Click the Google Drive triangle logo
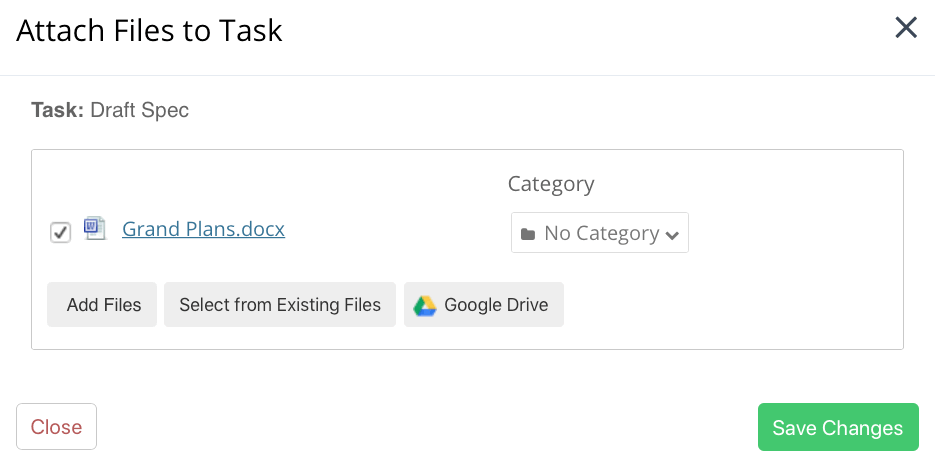 click(x=425, y=305)
